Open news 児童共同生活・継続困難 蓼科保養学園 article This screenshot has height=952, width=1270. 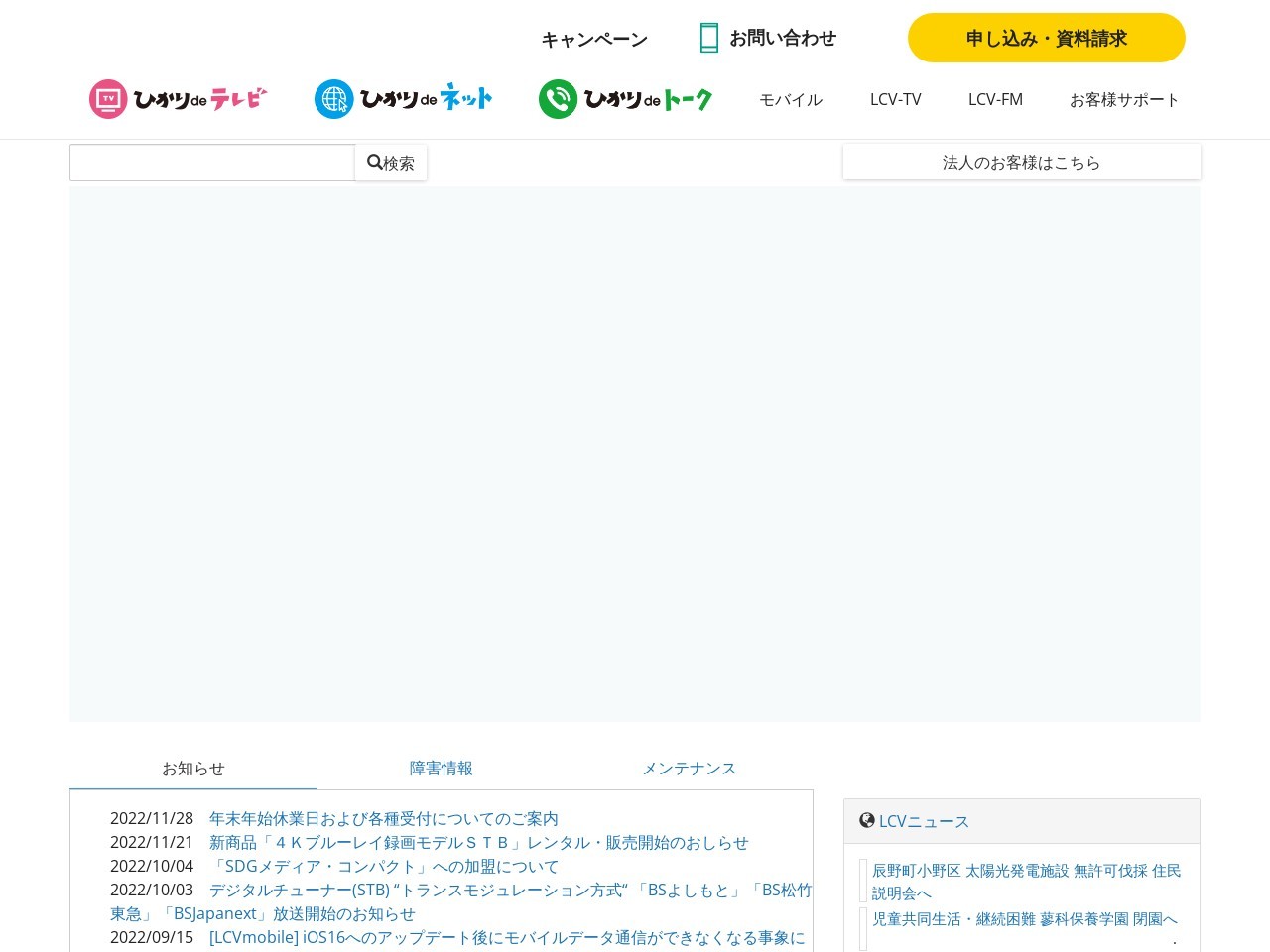1025,919
